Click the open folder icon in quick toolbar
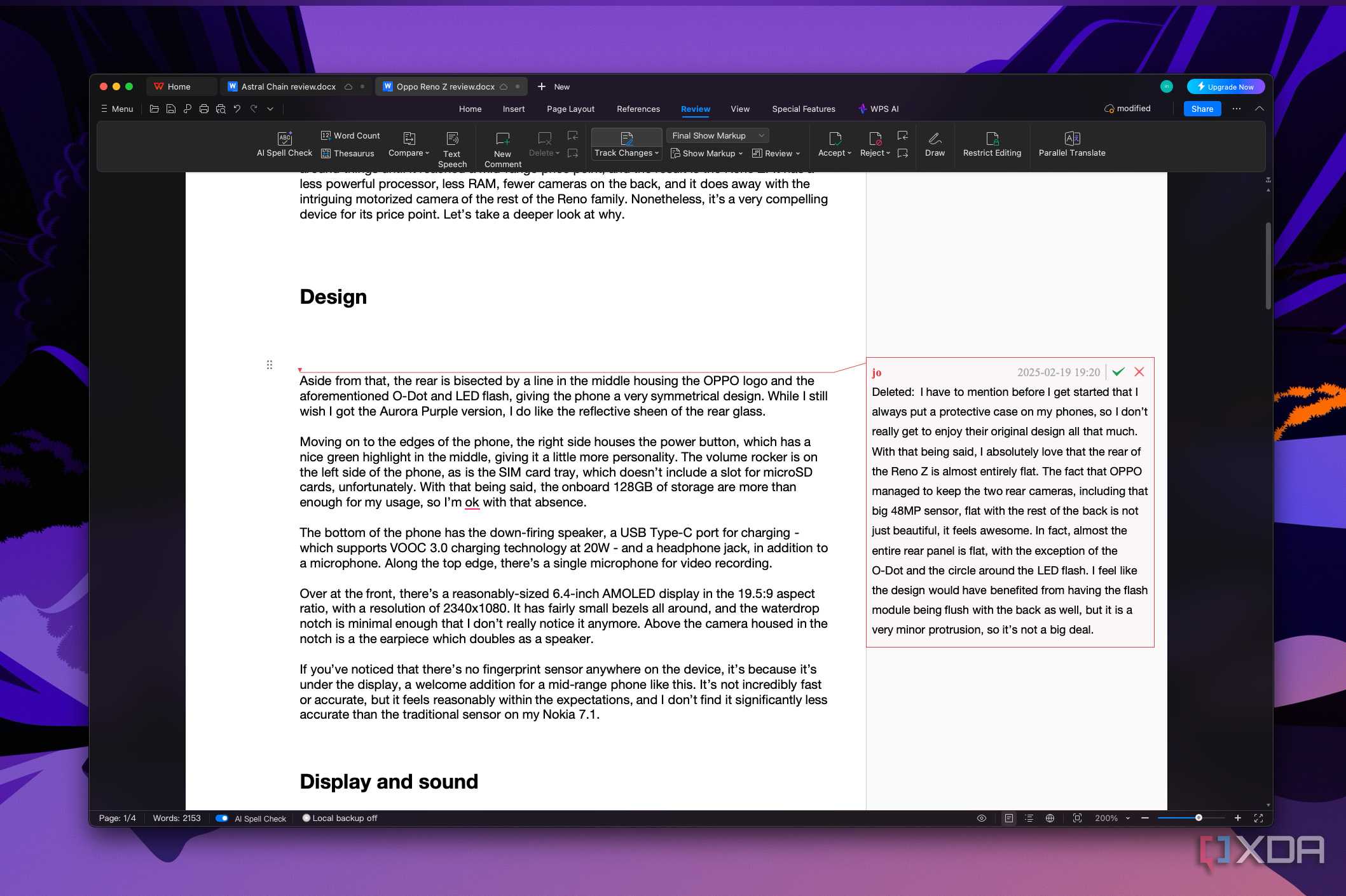 [154, 109]
